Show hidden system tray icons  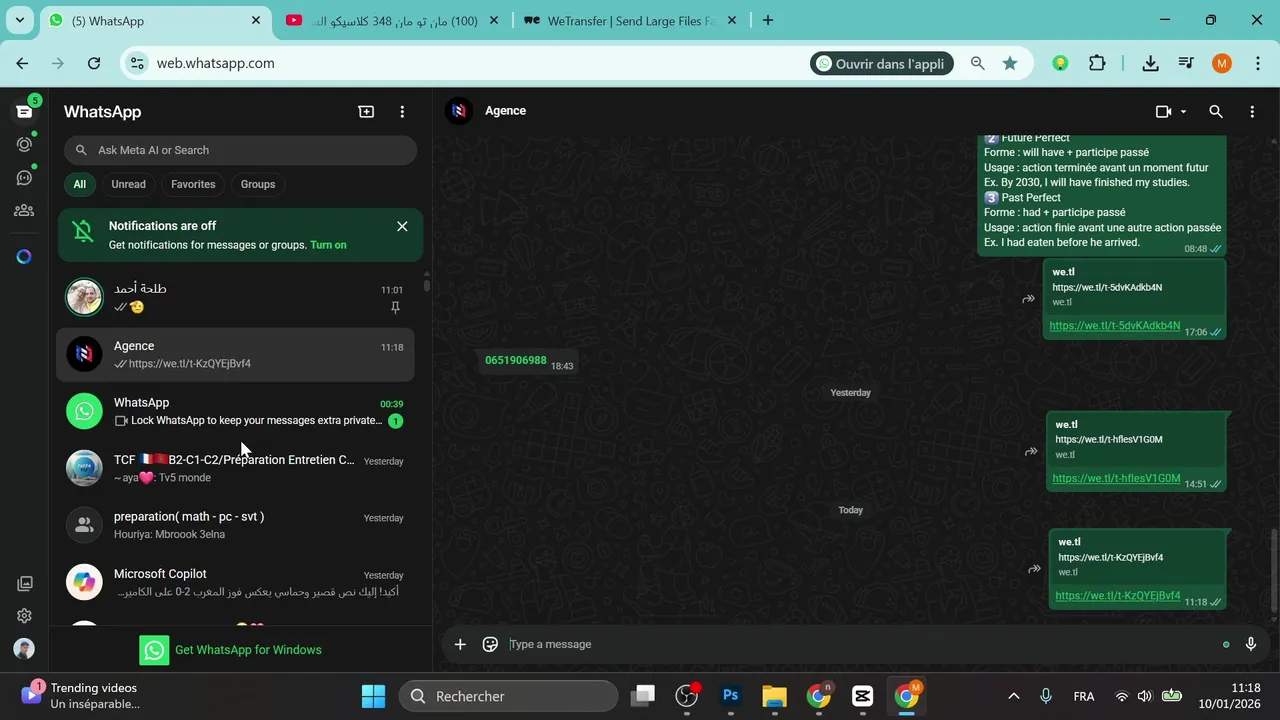(1013, 696)
